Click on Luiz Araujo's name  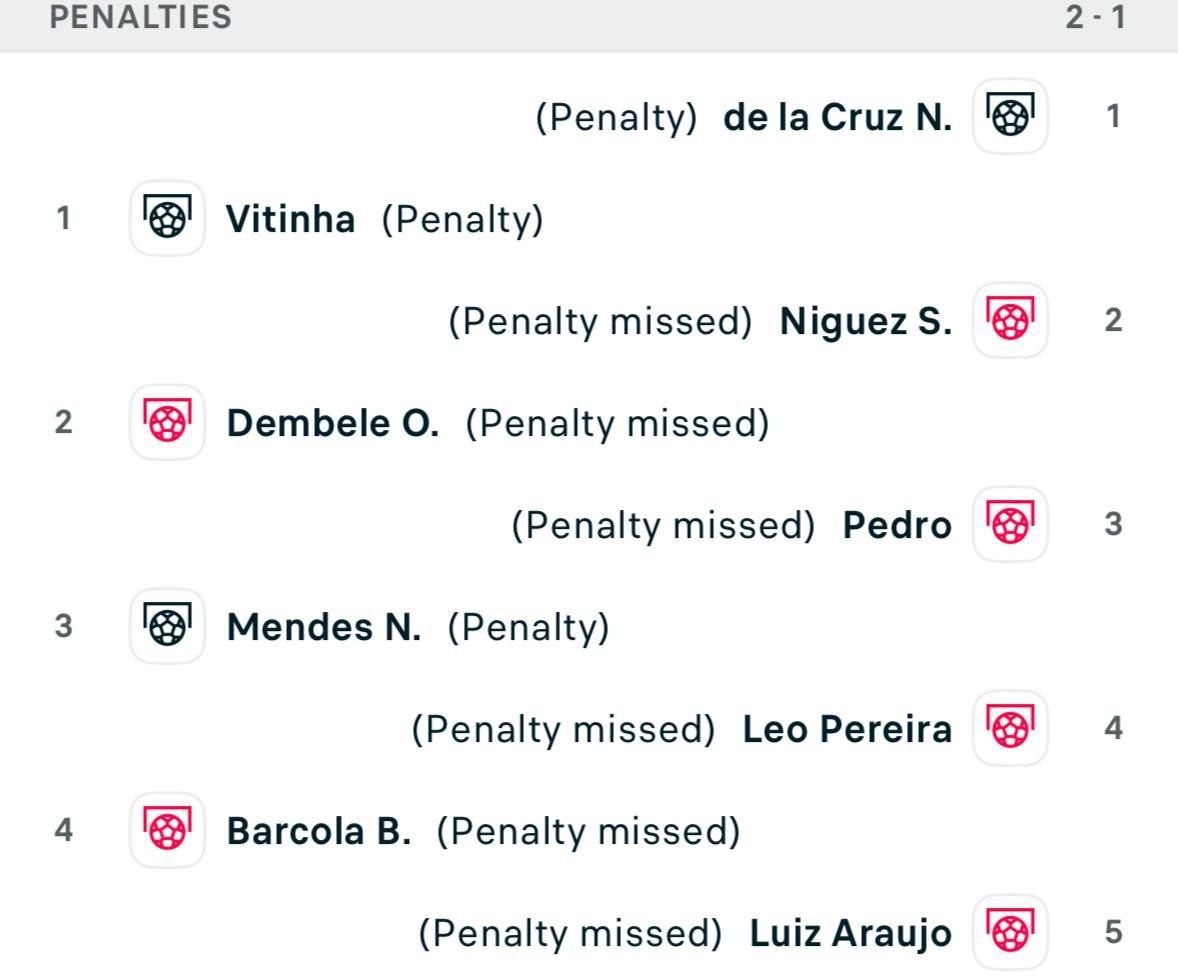click(x=850, y=933)
